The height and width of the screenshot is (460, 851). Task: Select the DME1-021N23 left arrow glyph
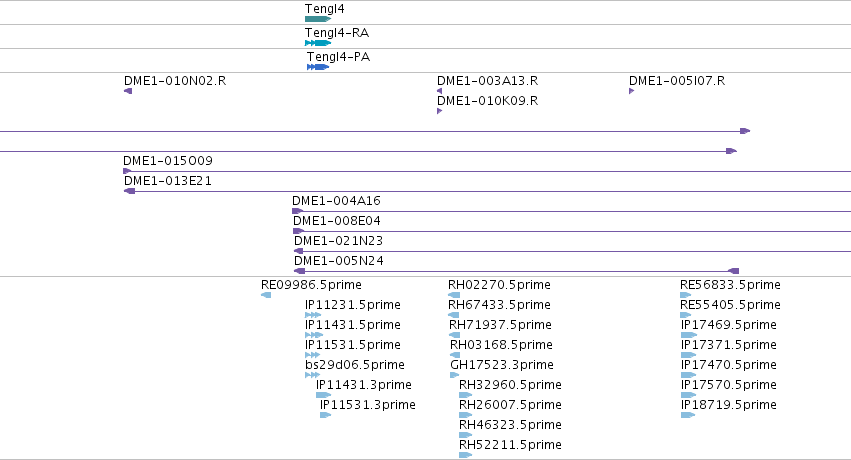[x=299, y=251]
